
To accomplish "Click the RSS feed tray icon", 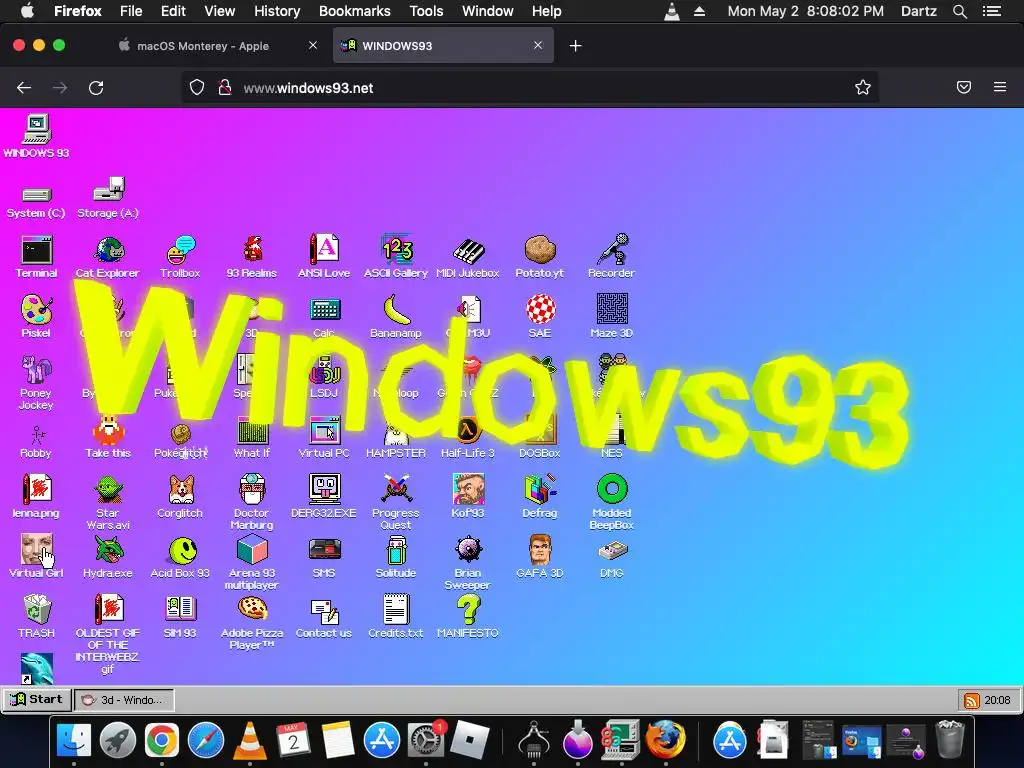I will click(971, 700).
